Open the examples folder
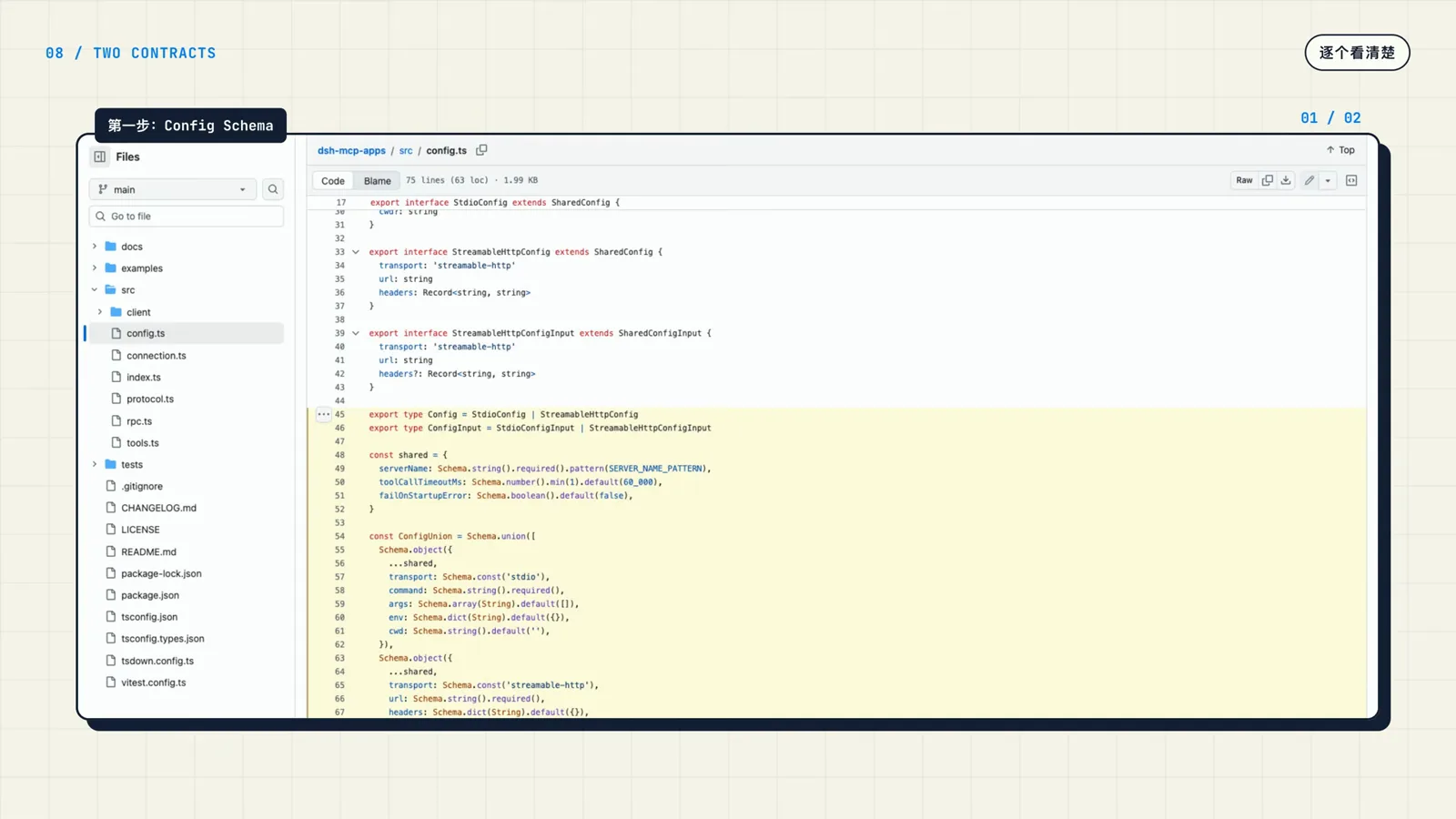1456x819 pixels. click(142, 268)
